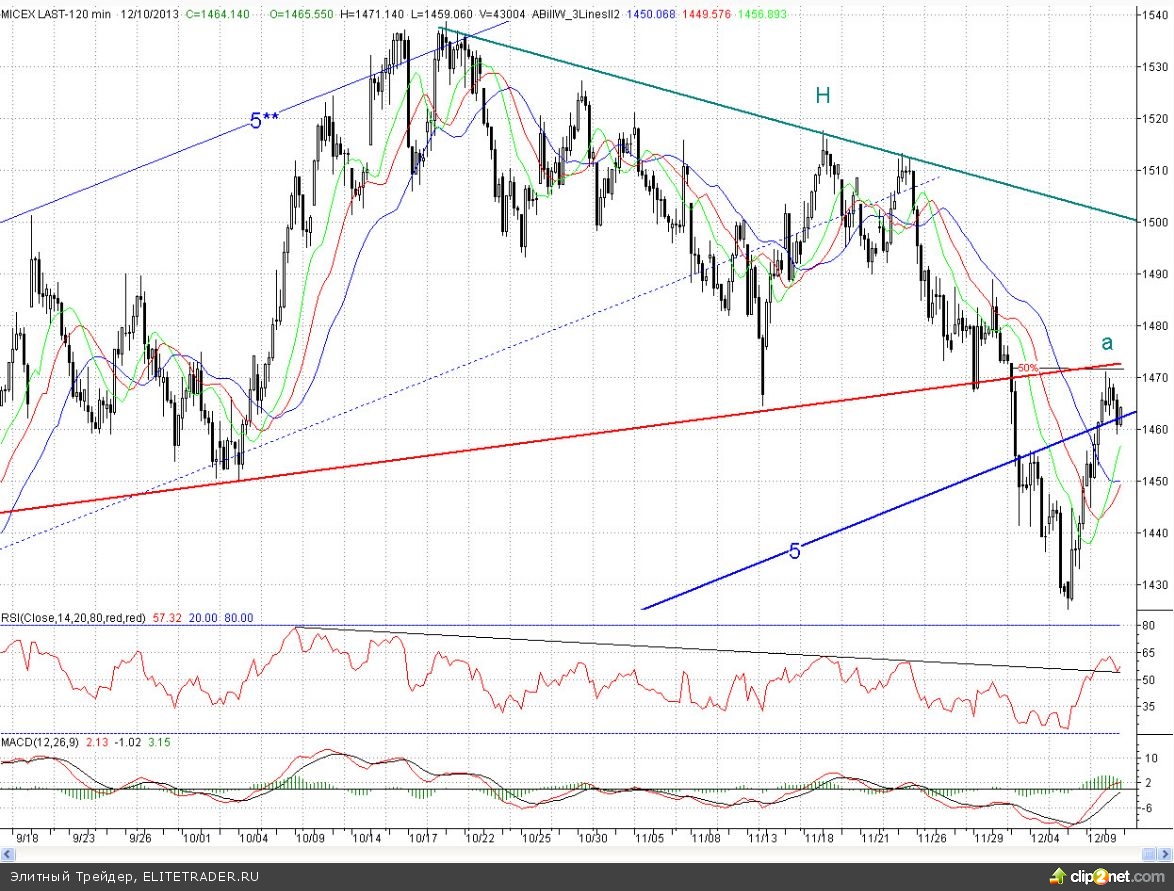1174x891 pixels.
Task: Click the left arrow of horizontal scrollbar
Action: pos(6,854)
